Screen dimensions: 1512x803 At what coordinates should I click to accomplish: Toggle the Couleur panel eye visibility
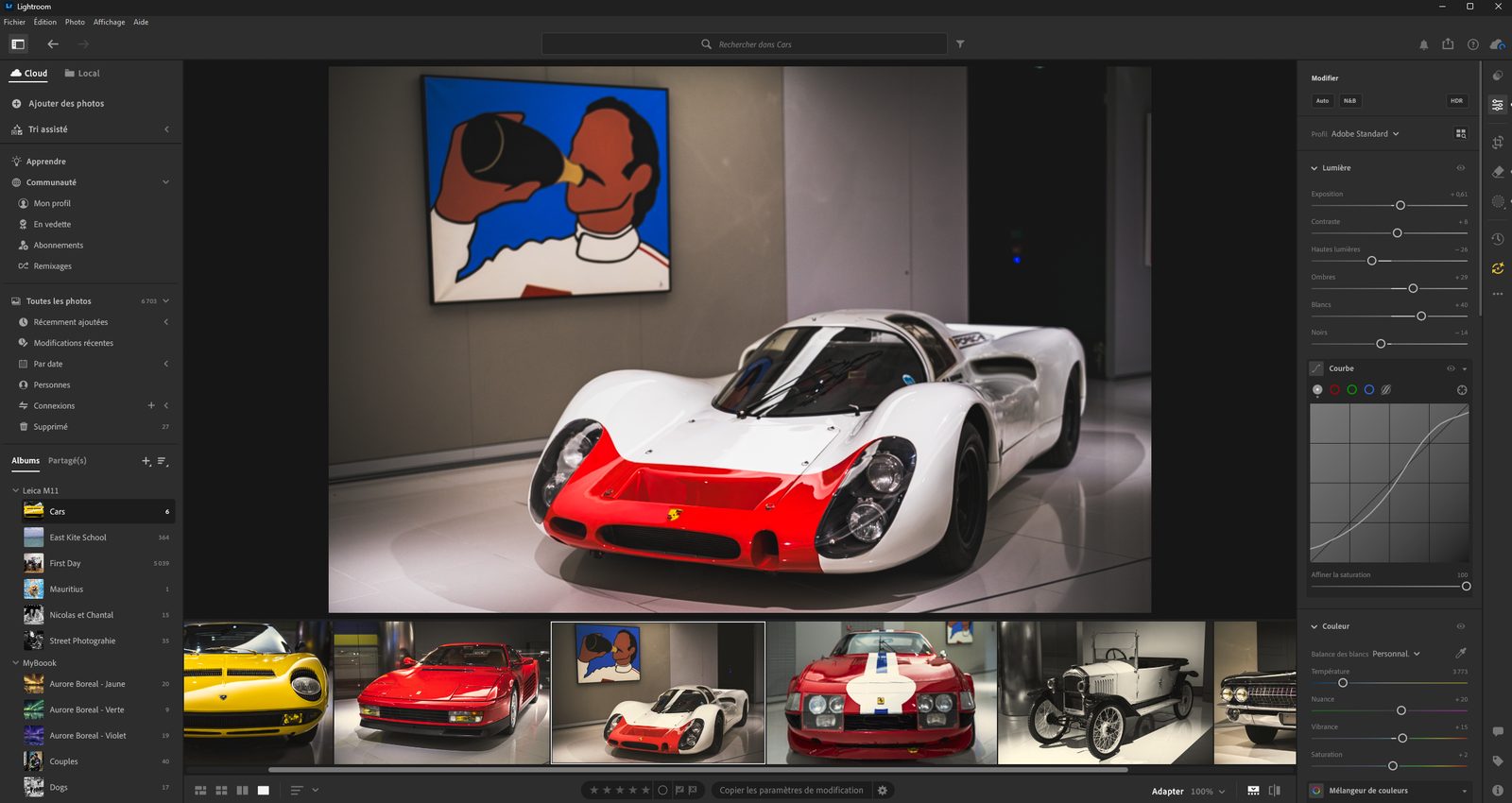[x=1461, y=626]
